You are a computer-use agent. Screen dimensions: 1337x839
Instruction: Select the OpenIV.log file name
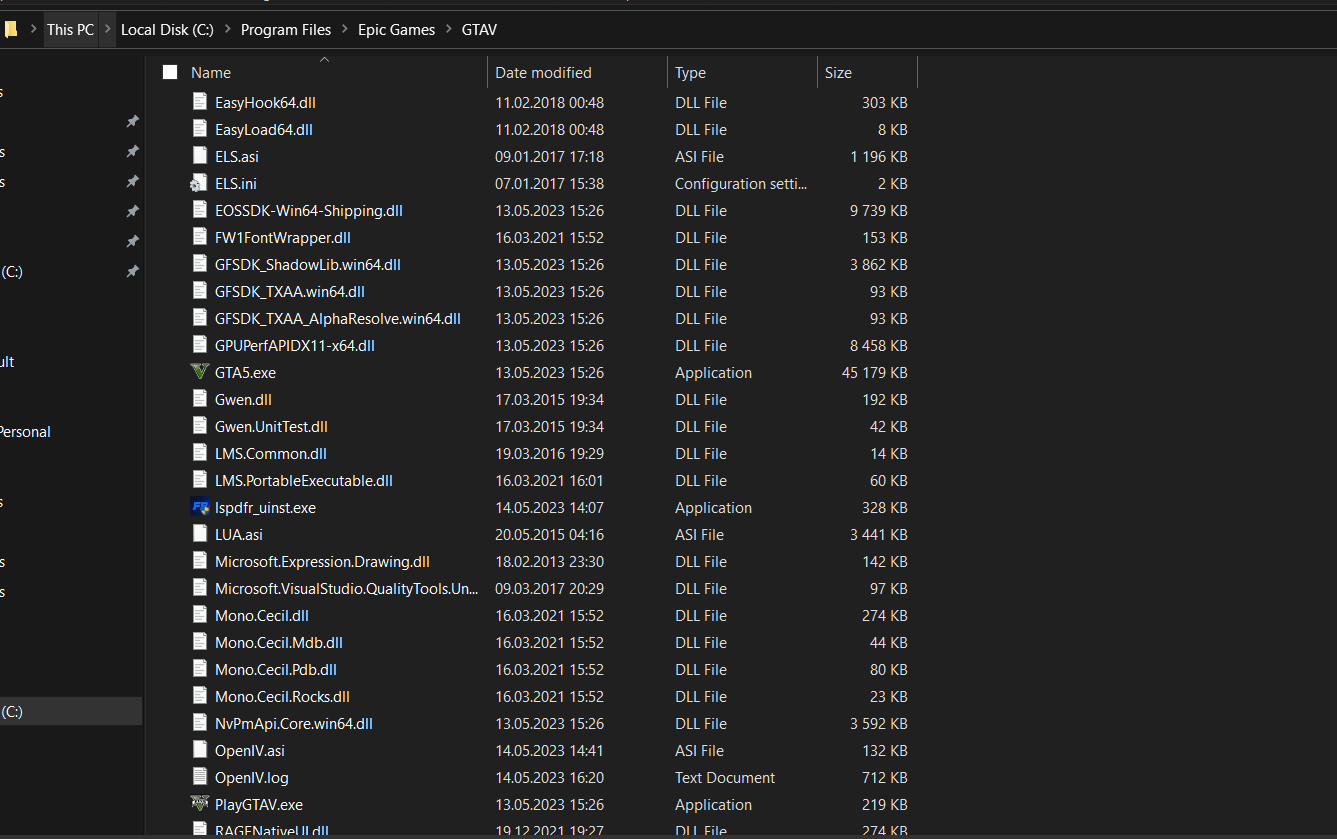252,777
